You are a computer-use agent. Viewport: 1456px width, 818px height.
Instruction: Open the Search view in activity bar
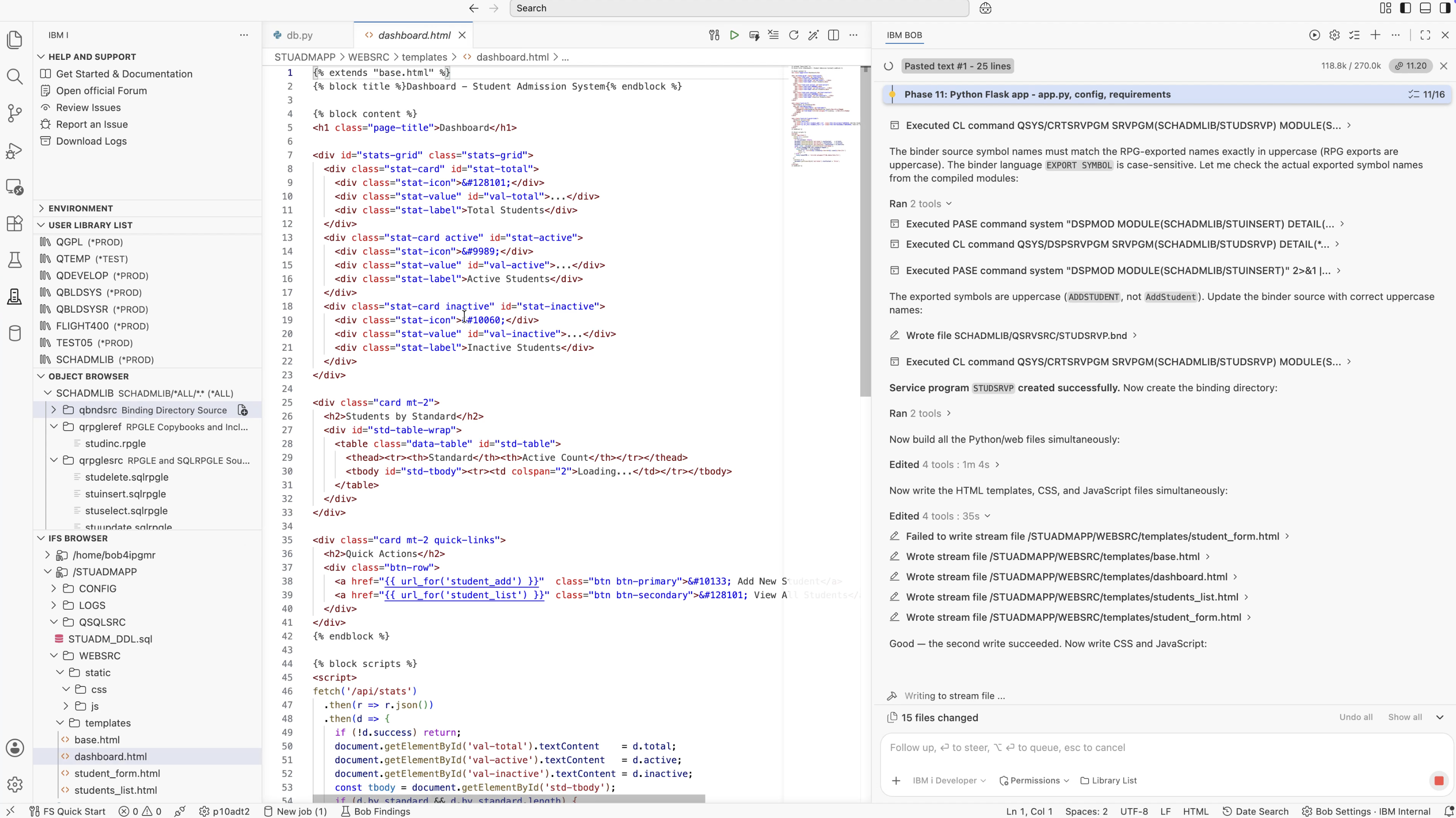(x=15, y=76)
